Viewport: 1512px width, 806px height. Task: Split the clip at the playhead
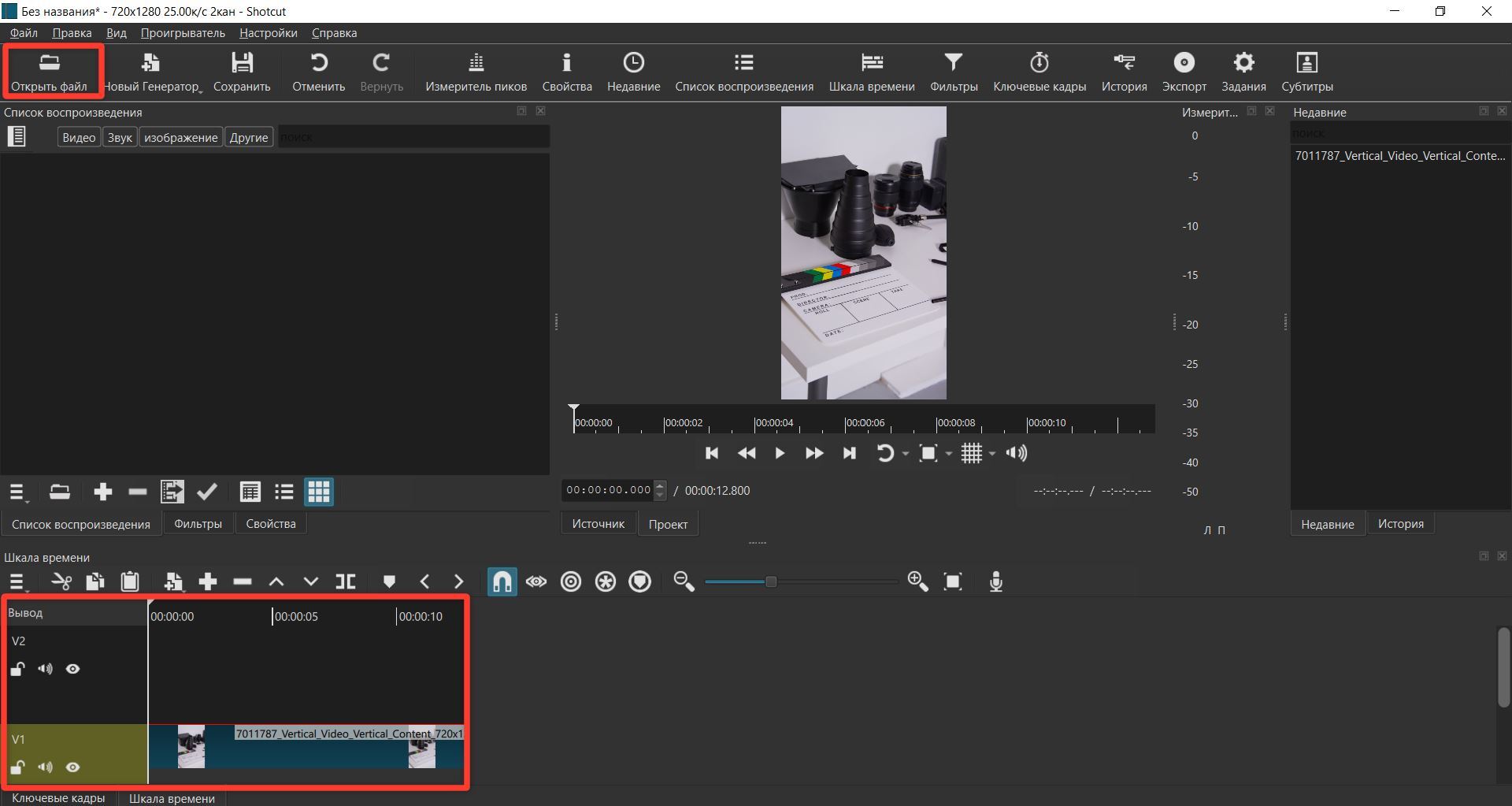point(346,582)
